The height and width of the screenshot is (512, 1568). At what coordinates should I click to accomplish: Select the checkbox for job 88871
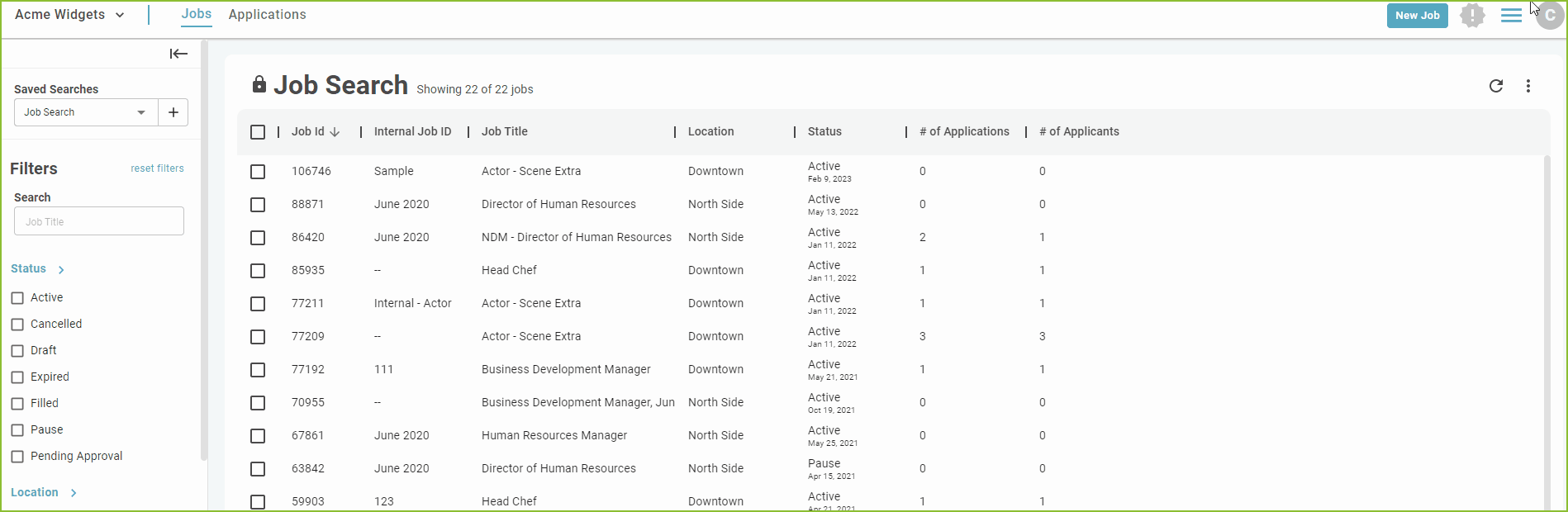pos(258,205)
